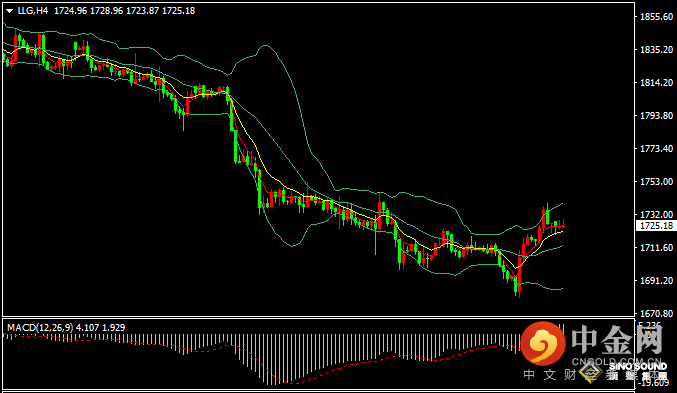The height and width of the screenshot is (393, 677).
Task: Click the -19.609 MACD scale label
Action: (655, 383)
